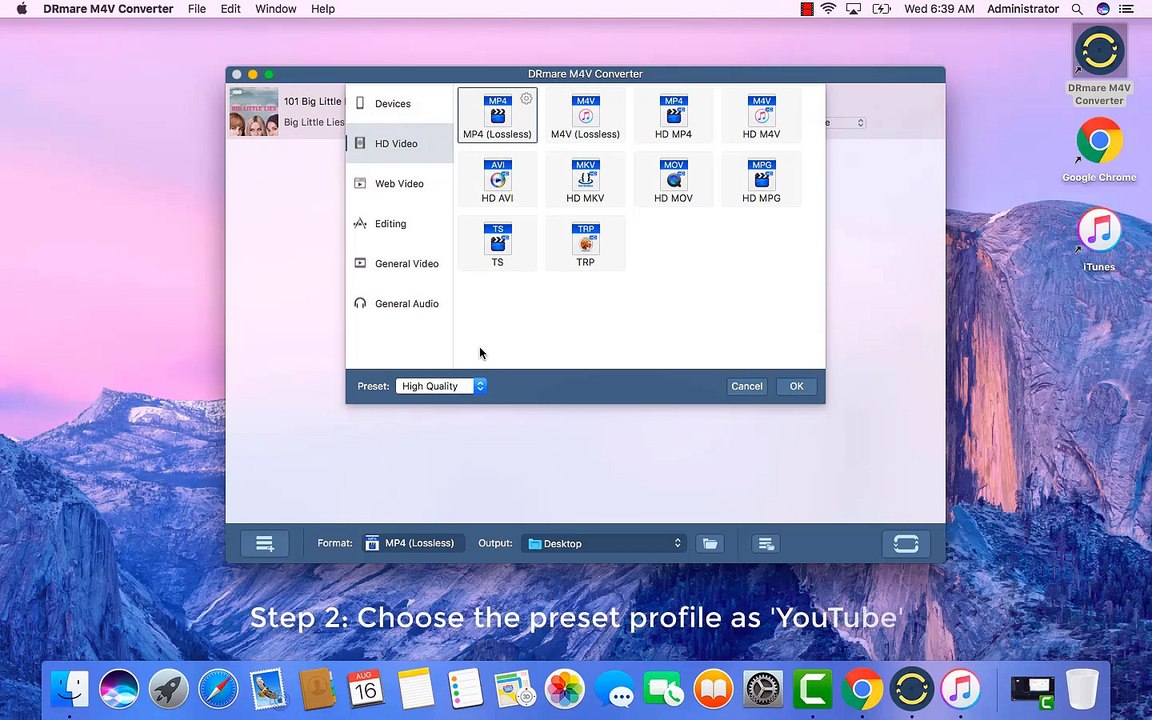Image resolution: width=1152 pixels, height=720 pixels.
Task: Click DRmare converter icon in dock
Action: pos(911,689)
